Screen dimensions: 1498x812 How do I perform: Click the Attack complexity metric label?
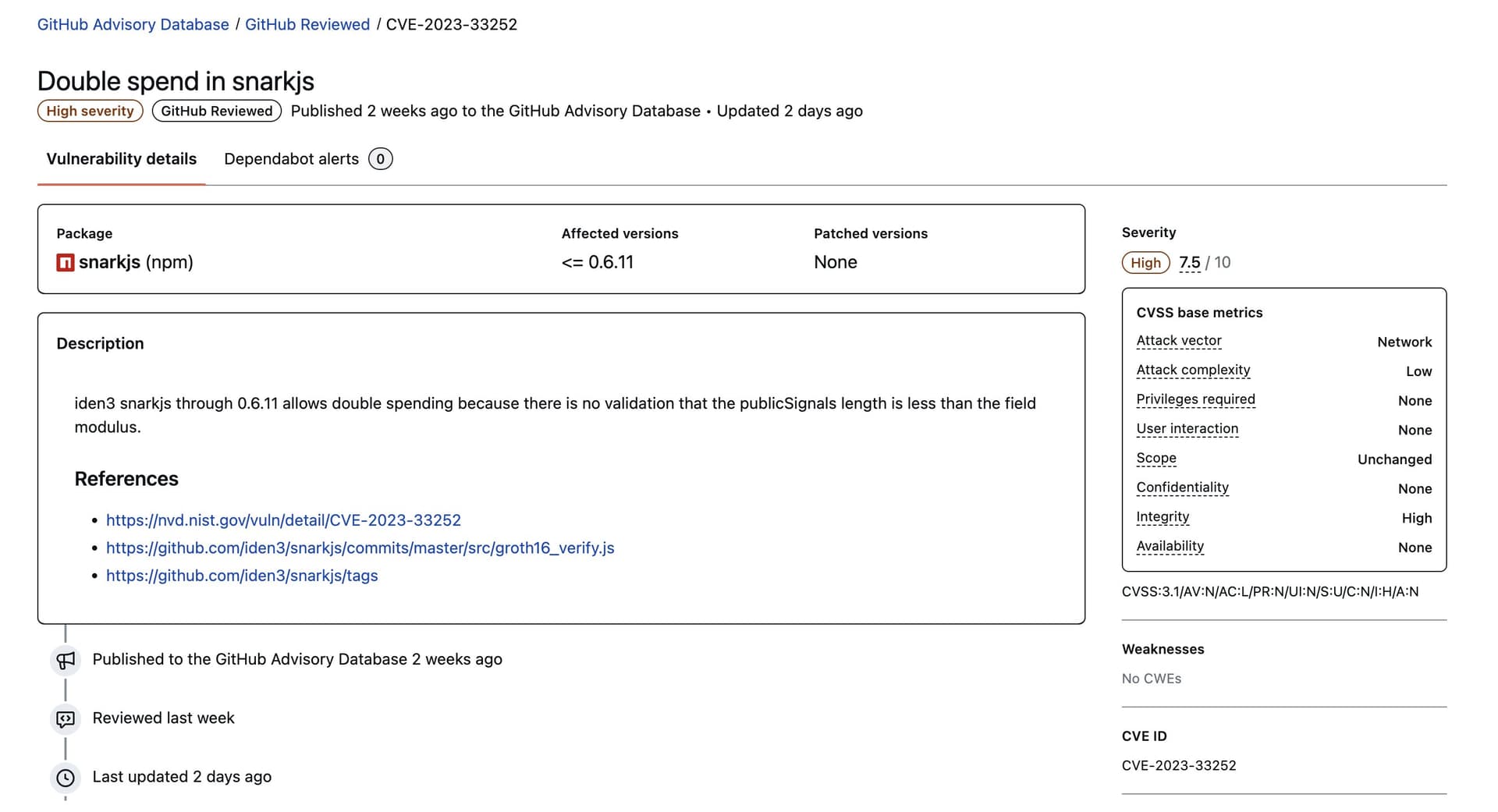[x=1193, y=371]
